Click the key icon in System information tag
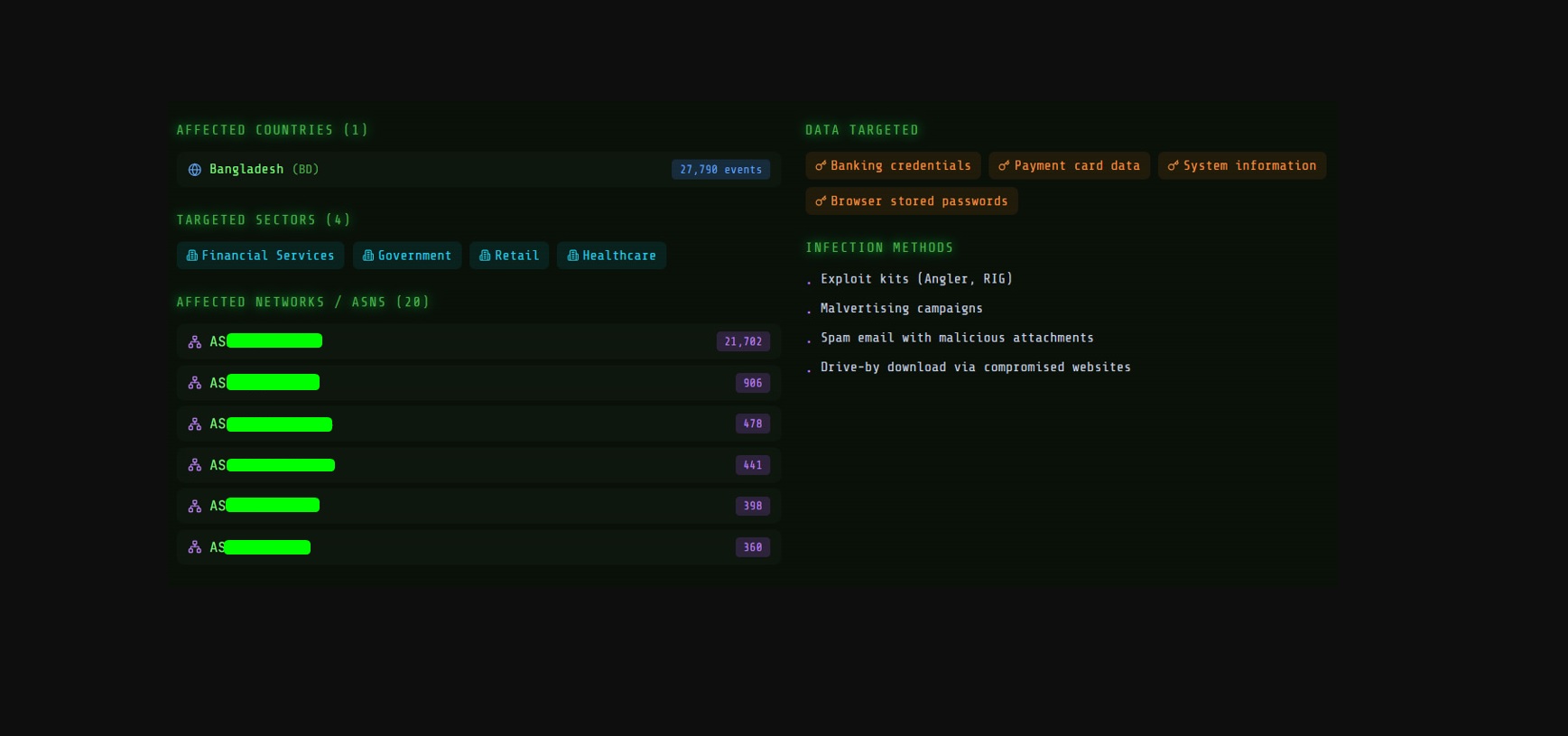 click(x=1173, y=166)
